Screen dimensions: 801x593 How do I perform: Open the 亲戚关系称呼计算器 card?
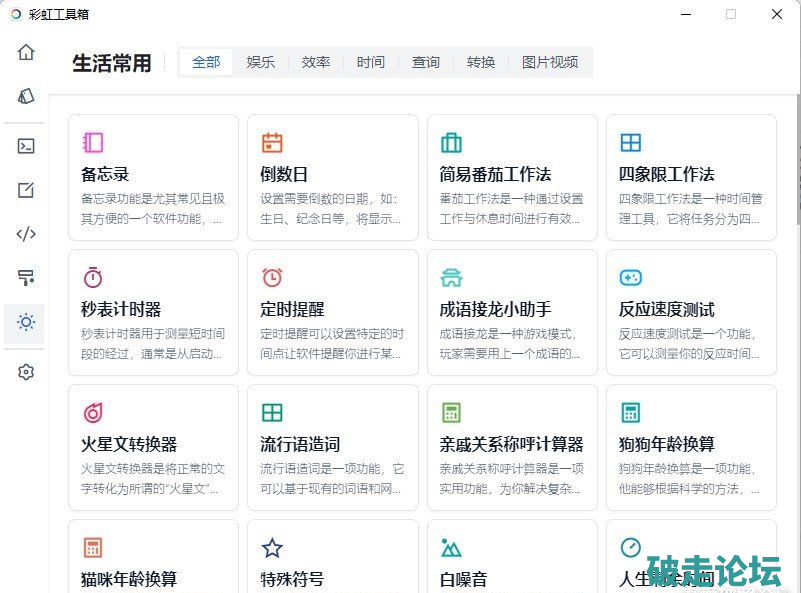512,447
